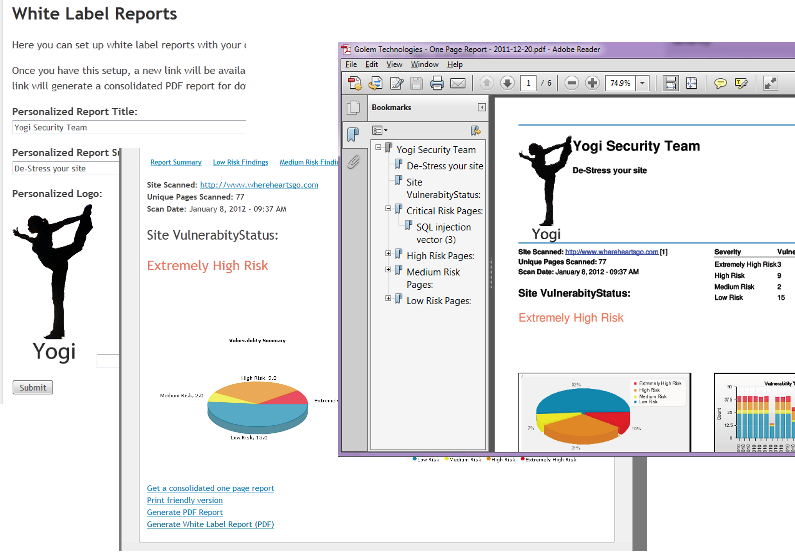Open the page thumbnails panel icon
The width and height of the screenshot is (795, 552).
click(x=353, y=107)
